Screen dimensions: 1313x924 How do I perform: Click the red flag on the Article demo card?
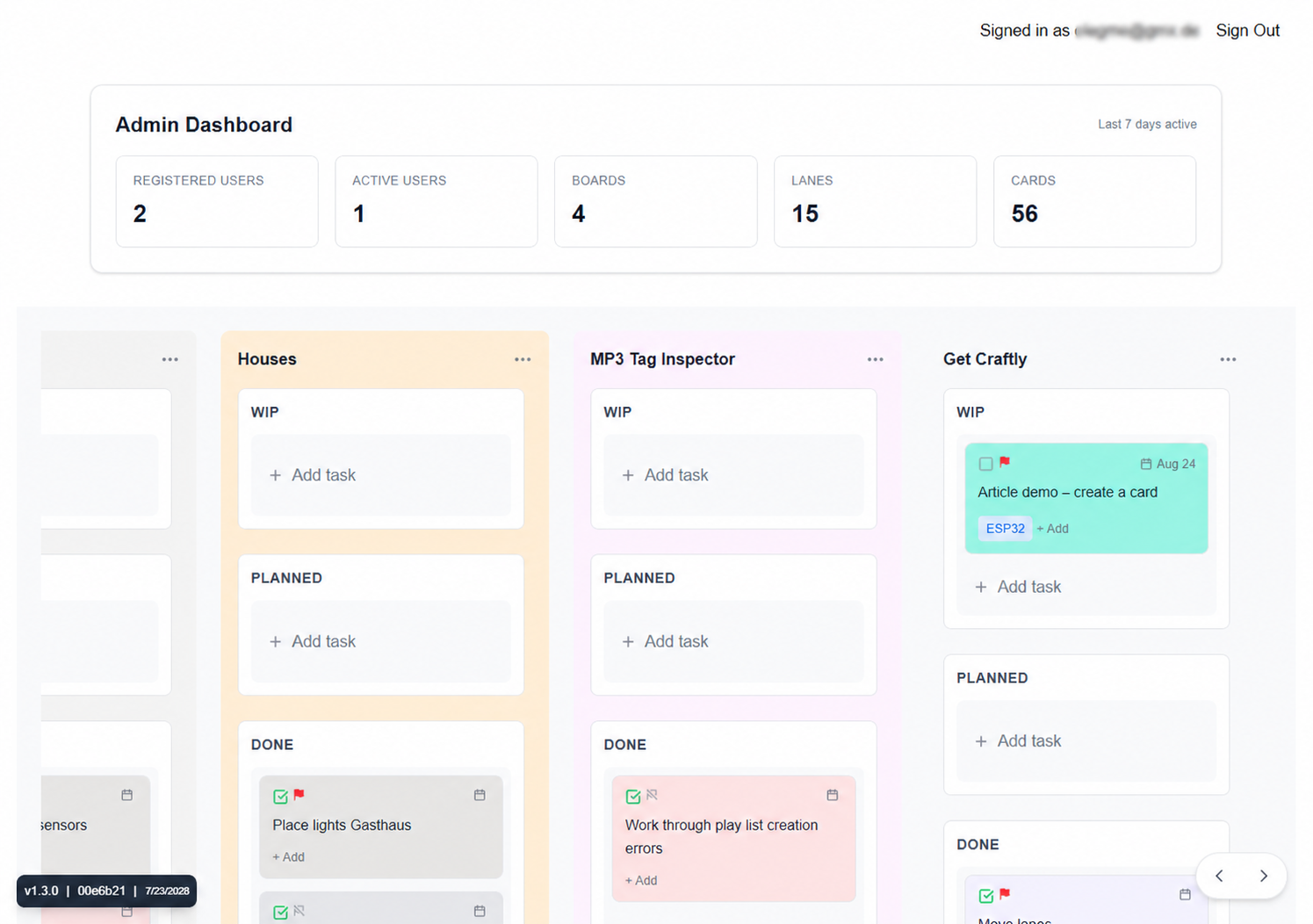pyautogui.click(x=1005, y=462)
